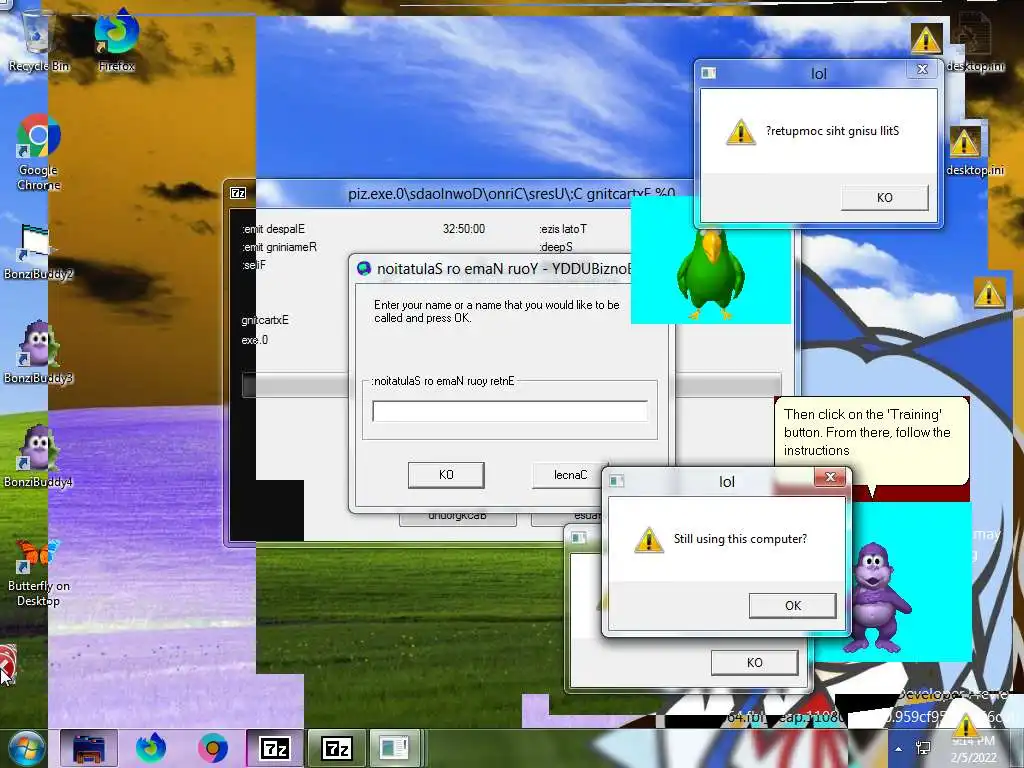This screenshot has width=1024, height=768.
Task: Click warning icon in mirrored lol dialog
Action: point(741,132)
